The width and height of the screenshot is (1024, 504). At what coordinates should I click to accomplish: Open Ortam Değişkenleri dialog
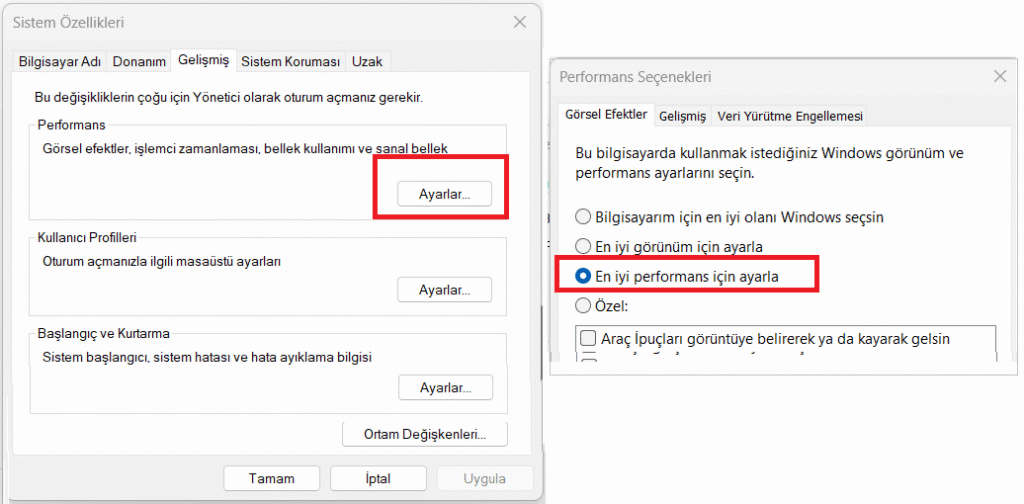pos(425,434)
